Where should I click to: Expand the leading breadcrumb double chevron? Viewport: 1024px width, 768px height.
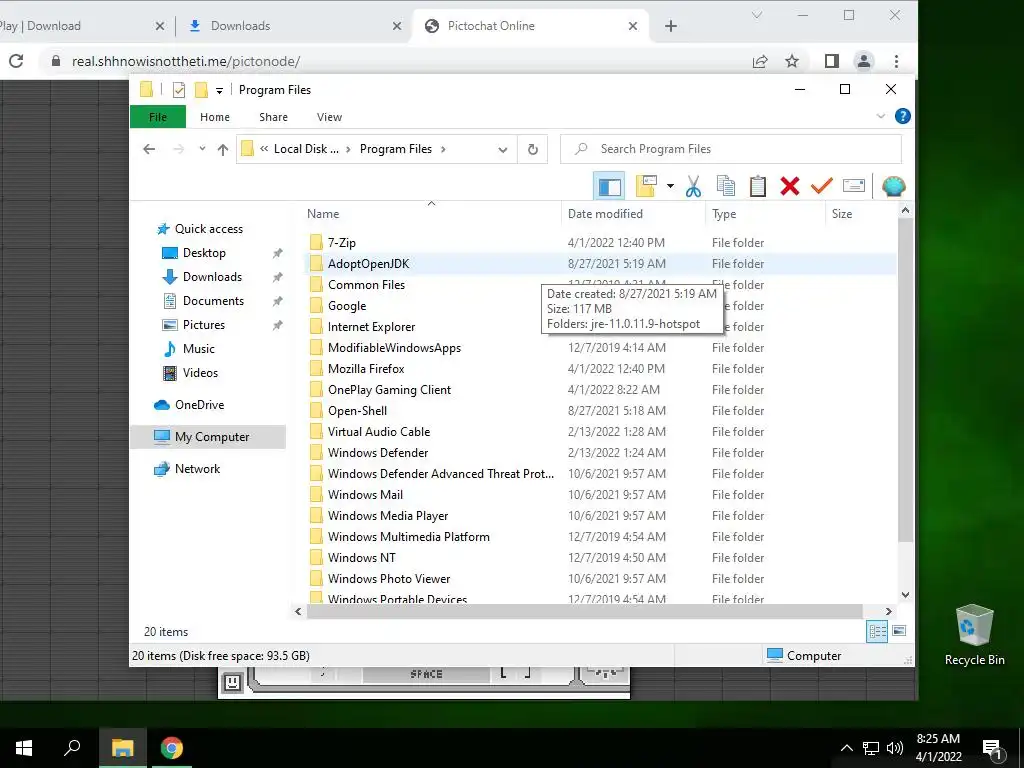[264, 149]
